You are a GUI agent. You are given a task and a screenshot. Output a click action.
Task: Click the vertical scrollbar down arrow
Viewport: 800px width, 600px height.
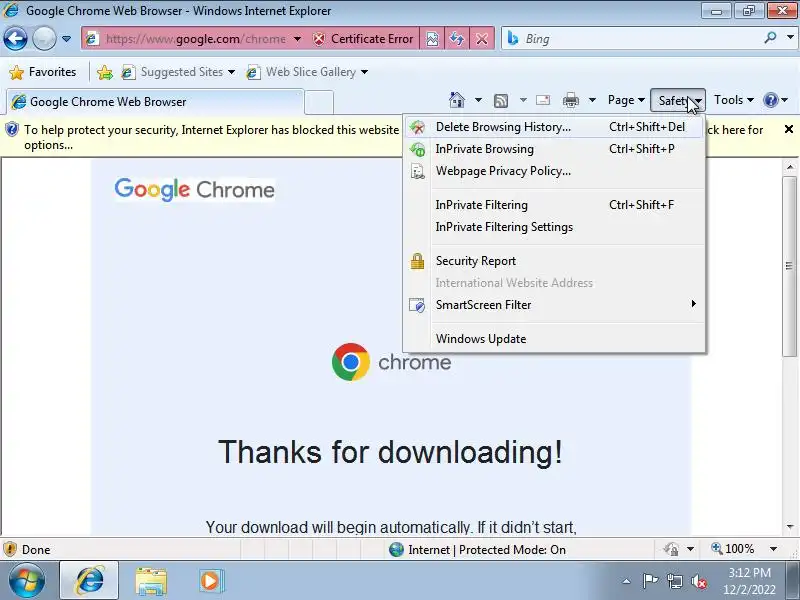790,527
